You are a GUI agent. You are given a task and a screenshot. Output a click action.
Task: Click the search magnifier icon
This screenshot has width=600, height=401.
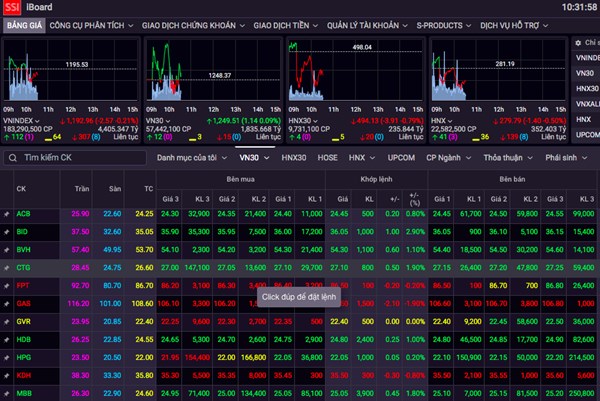pos(12,157)
